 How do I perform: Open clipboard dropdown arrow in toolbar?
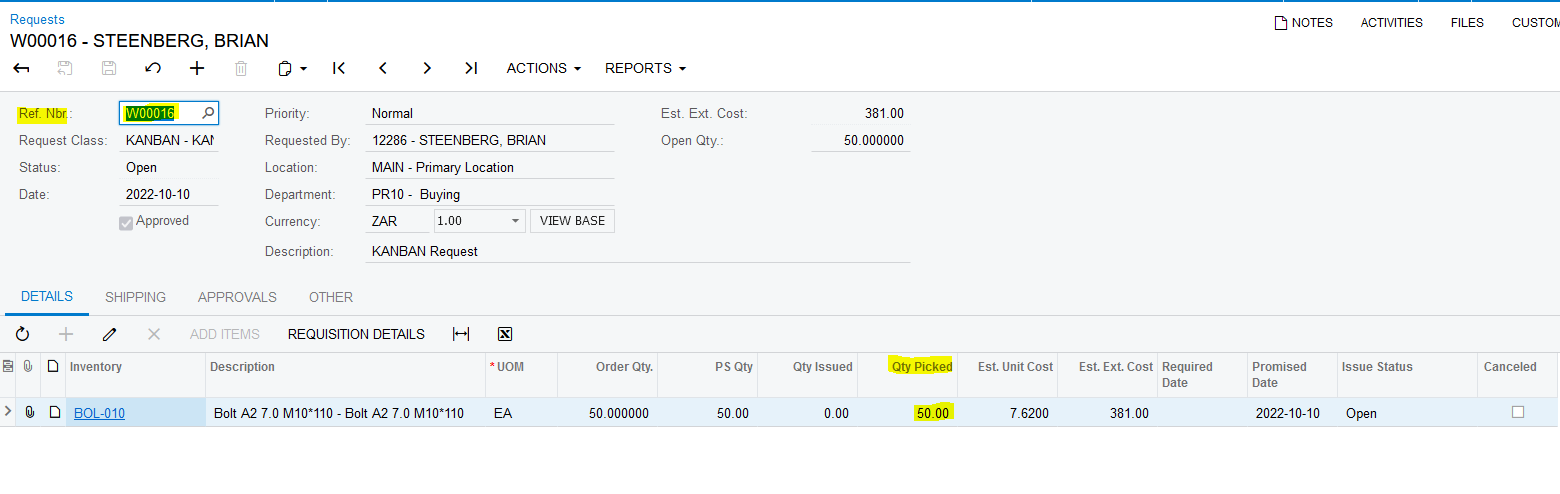pos(303,69)
